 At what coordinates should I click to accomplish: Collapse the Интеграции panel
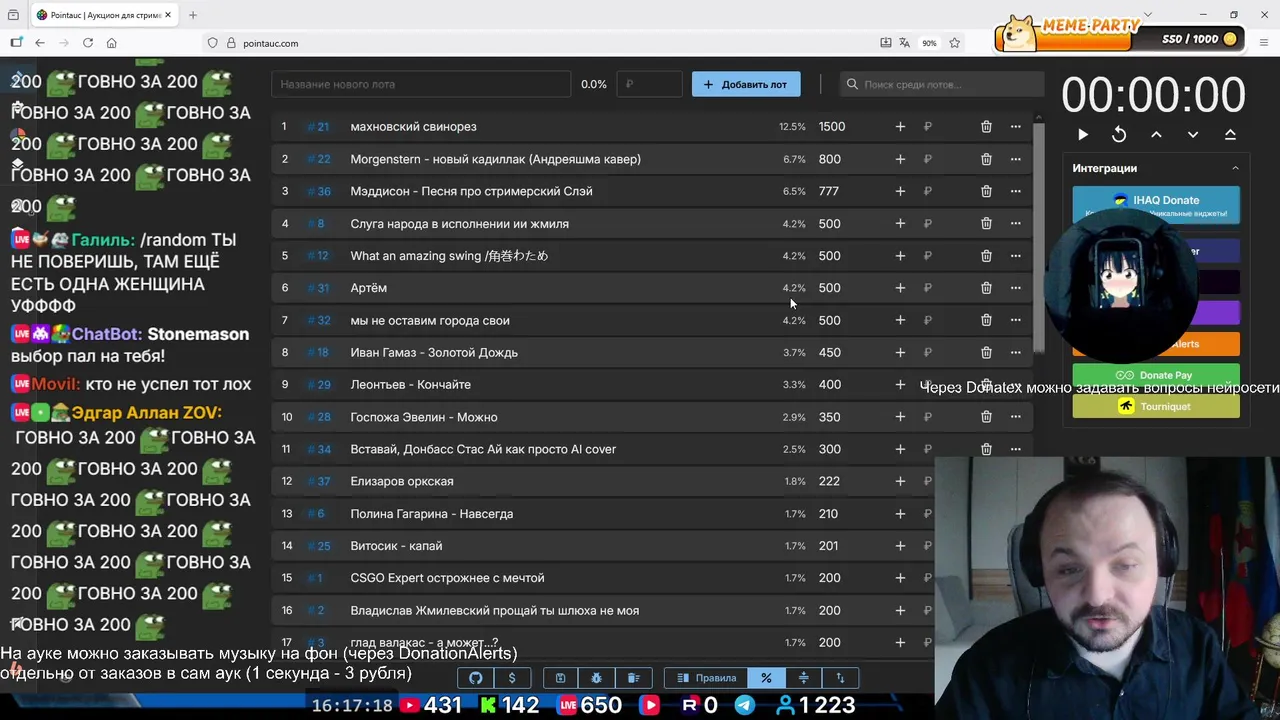1235,168
